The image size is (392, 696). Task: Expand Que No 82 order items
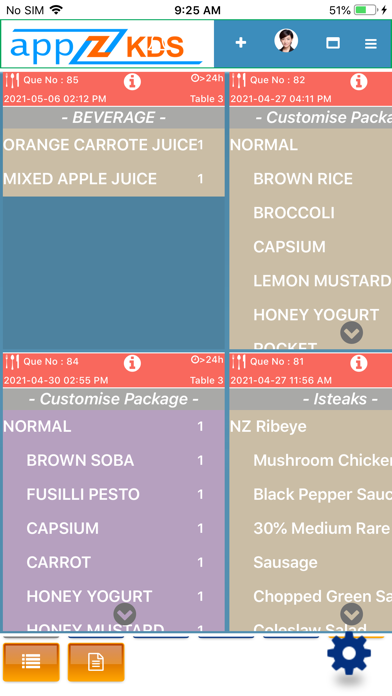(x=352, y=332)
